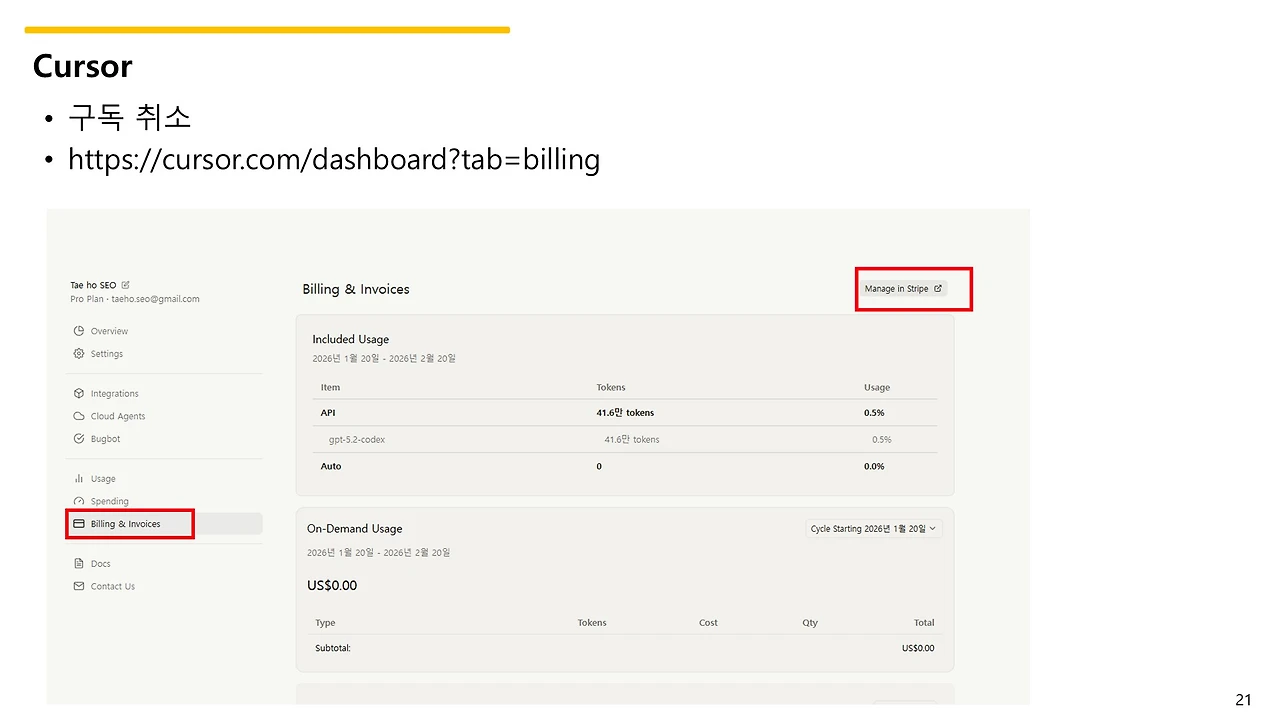Click the API row label
Viewport: 1280px width, 720px height.
tap(328, 412)
